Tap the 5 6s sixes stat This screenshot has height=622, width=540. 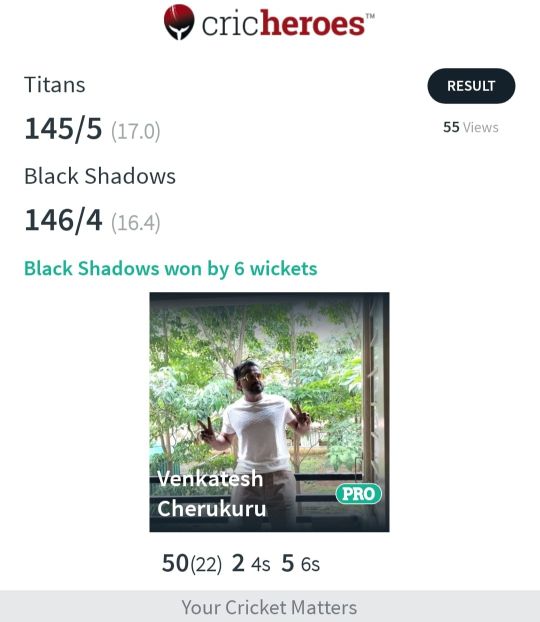pos(300,563)
